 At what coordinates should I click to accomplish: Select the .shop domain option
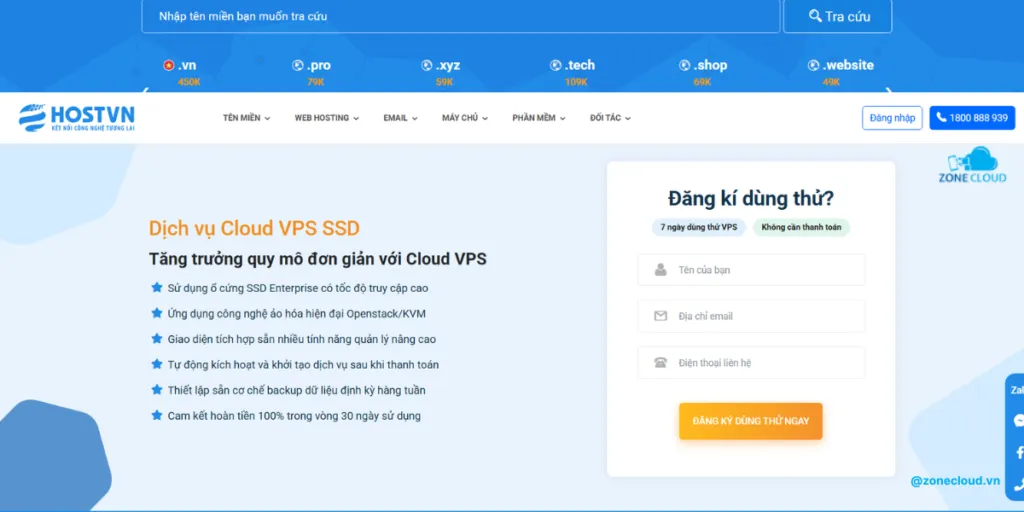[x=703, y=72]
